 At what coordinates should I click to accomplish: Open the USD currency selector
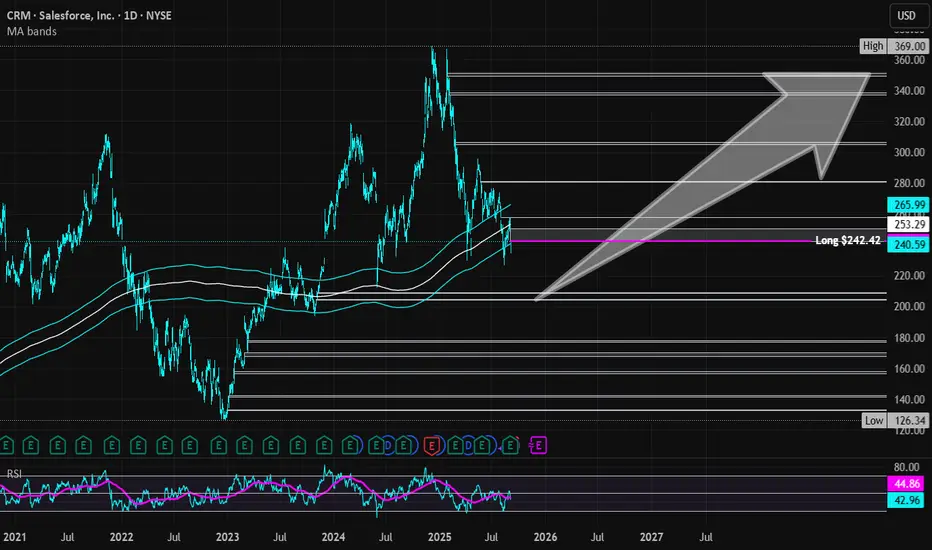[906, 15]
